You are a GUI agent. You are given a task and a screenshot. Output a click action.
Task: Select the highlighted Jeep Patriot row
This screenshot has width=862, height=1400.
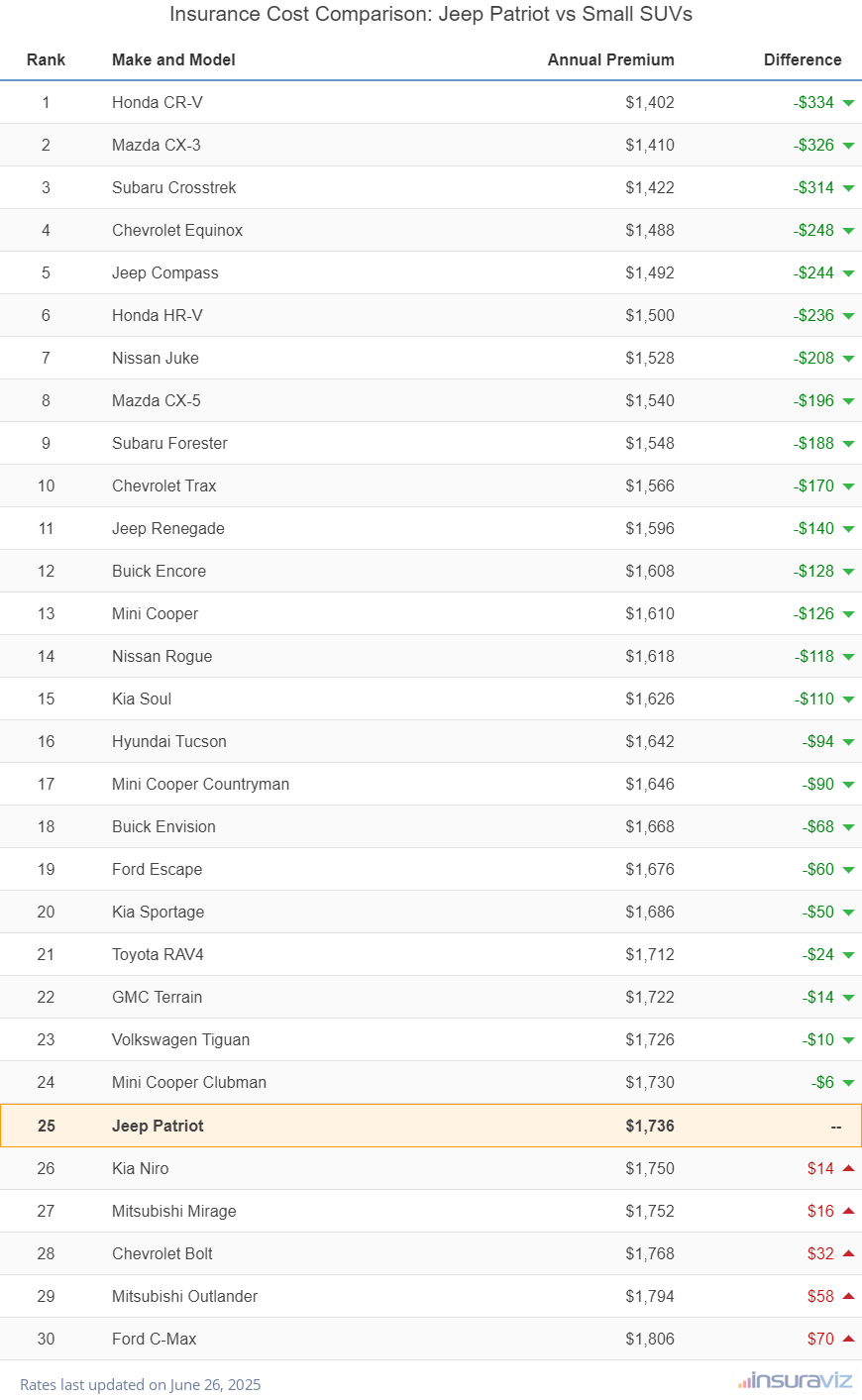pos(431,1126)
